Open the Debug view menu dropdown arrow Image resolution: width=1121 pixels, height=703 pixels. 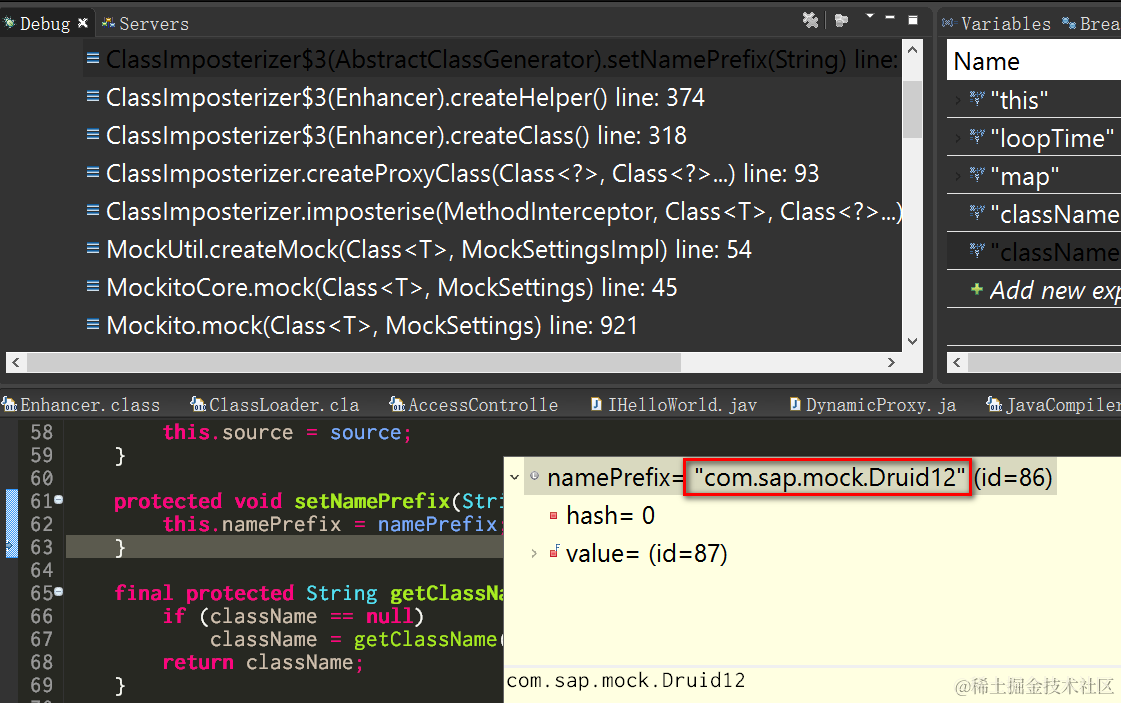coord(869,16)
